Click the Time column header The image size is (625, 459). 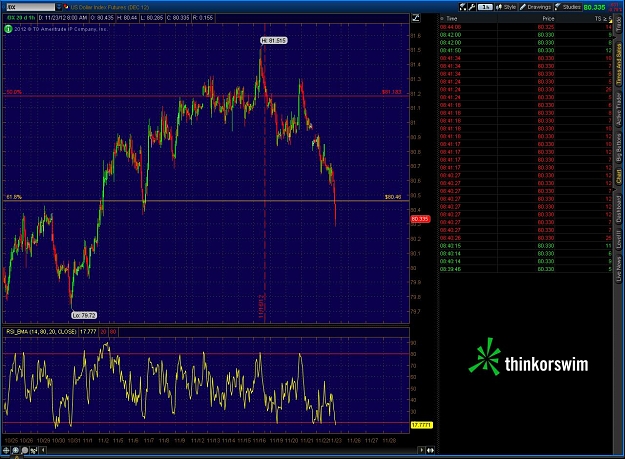tap(452, 18)
